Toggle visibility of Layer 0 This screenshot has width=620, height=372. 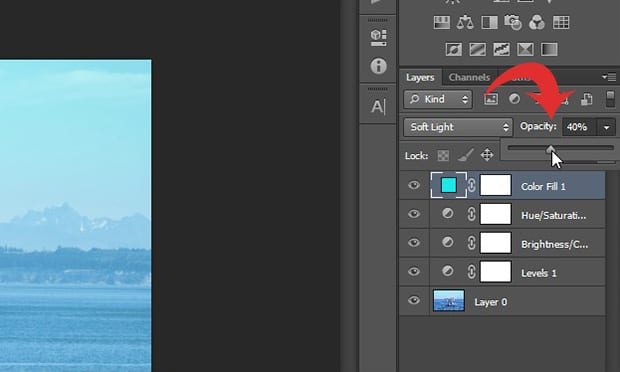coord(414,300)
